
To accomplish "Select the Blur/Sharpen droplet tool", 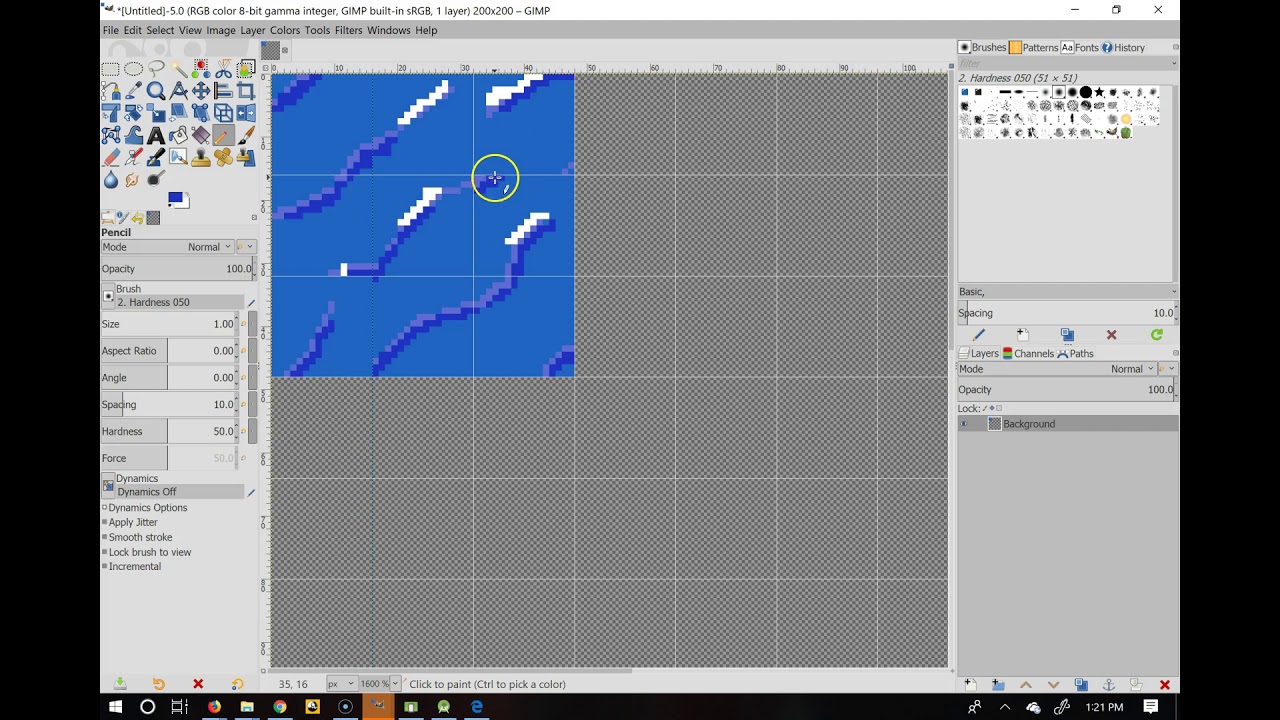I will pyautogui.click(x=110, y=180).
